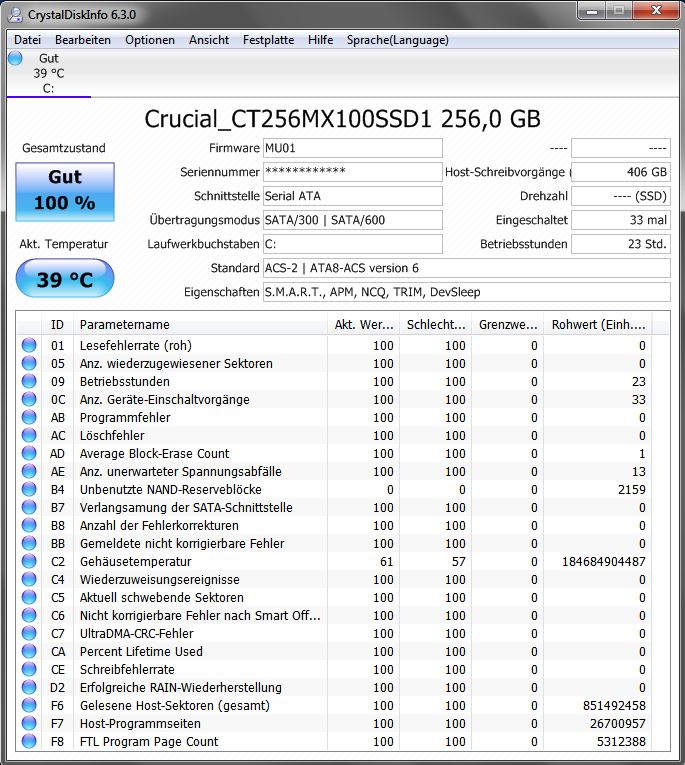The width and height of the screenshot is (685, 765).
Task: Click status icon of Gemeldete nicht korrigierbare Fehler row
Action: coord(29,544)
